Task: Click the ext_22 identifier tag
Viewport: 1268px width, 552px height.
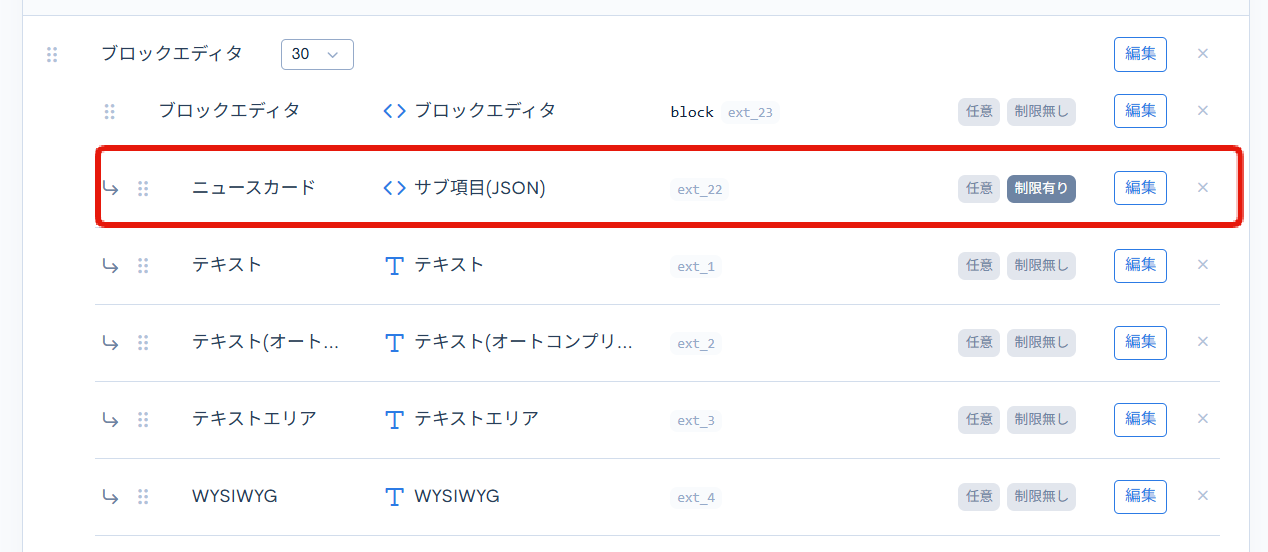Action: (x=699, y=189)
